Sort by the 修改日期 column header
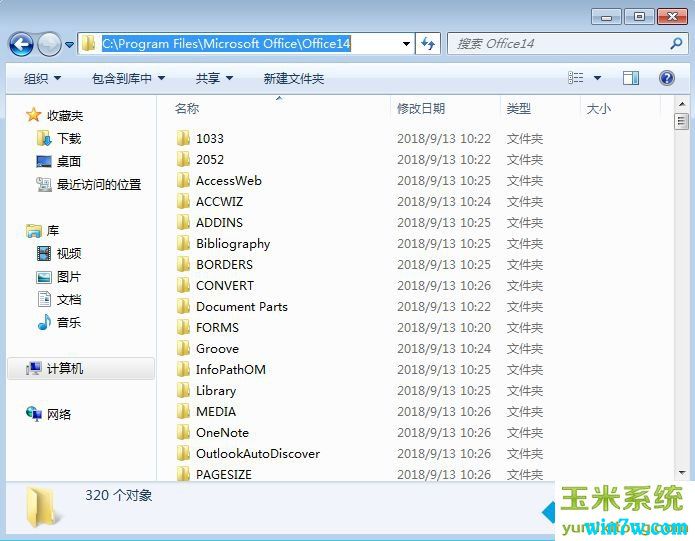 pyautogui.click(x=421, y=109)
